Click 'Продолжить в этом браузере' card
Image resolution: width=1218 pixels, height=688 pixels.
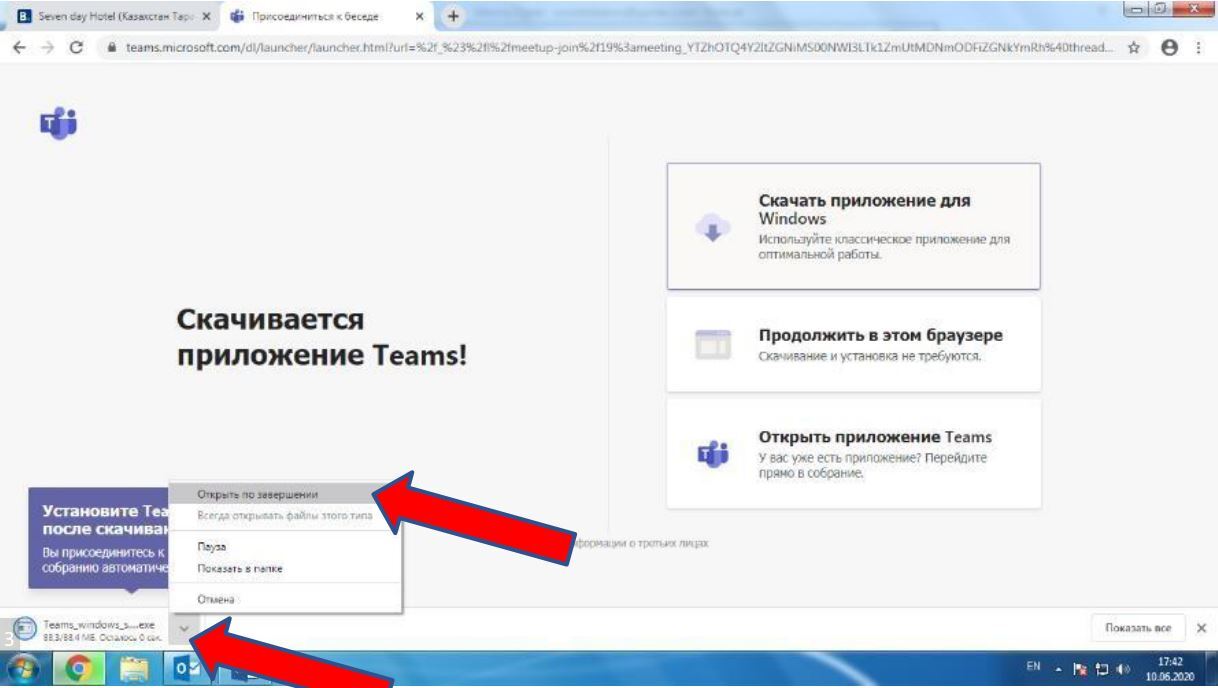point(854,344)
